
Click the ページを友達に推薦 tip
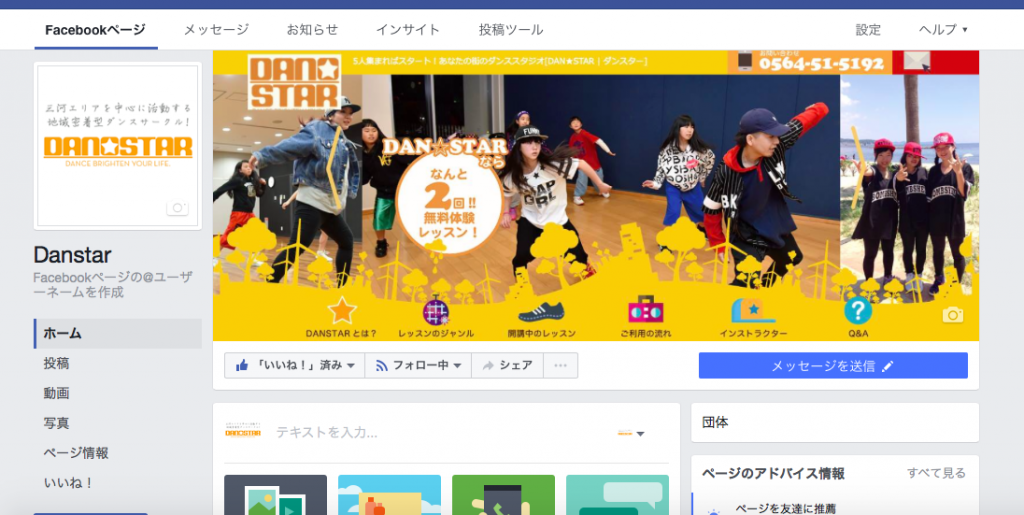point(786,509)
